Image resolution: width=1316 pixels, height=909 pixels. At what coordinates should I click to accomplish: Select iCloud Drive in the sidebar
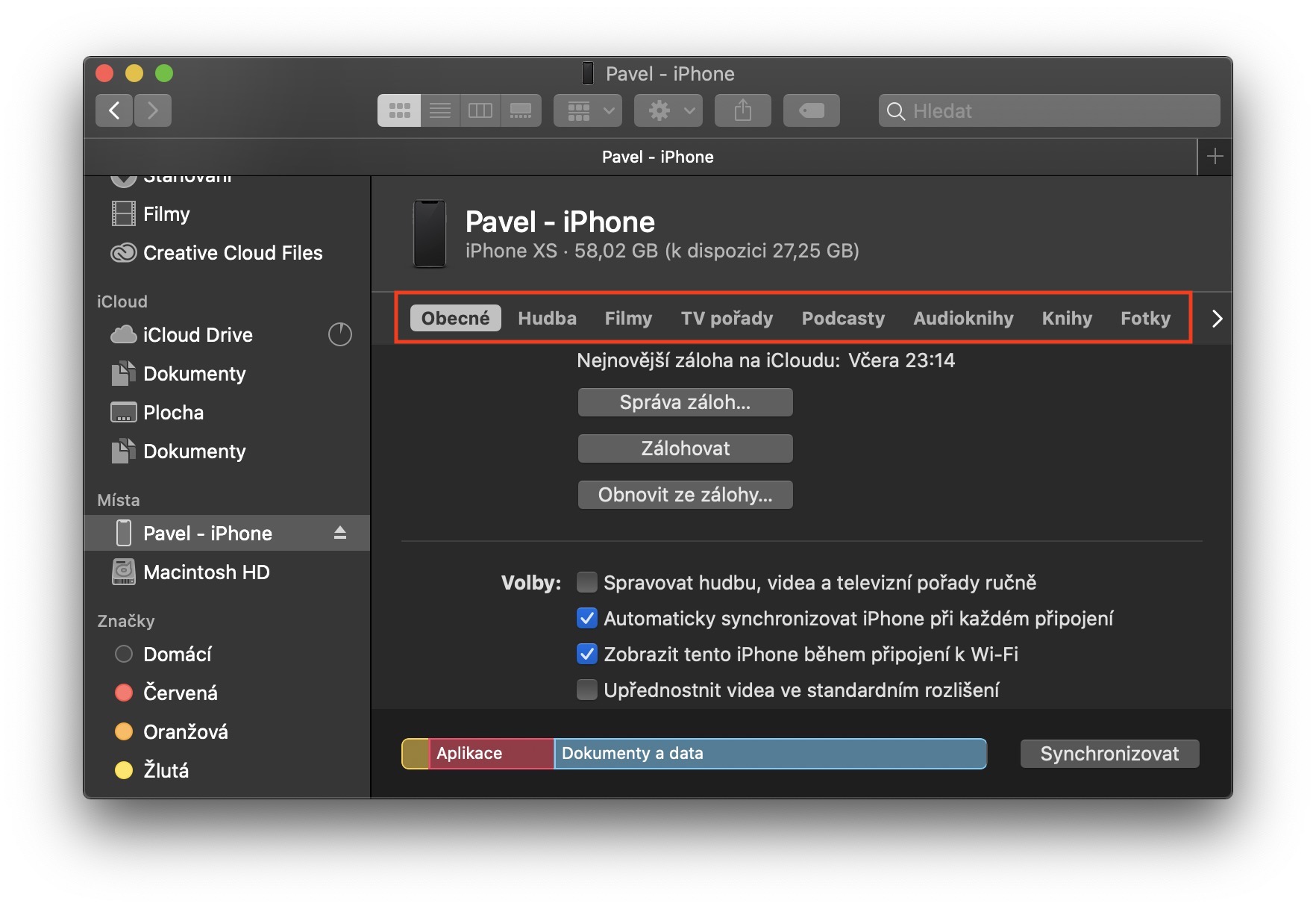(227, 335)
